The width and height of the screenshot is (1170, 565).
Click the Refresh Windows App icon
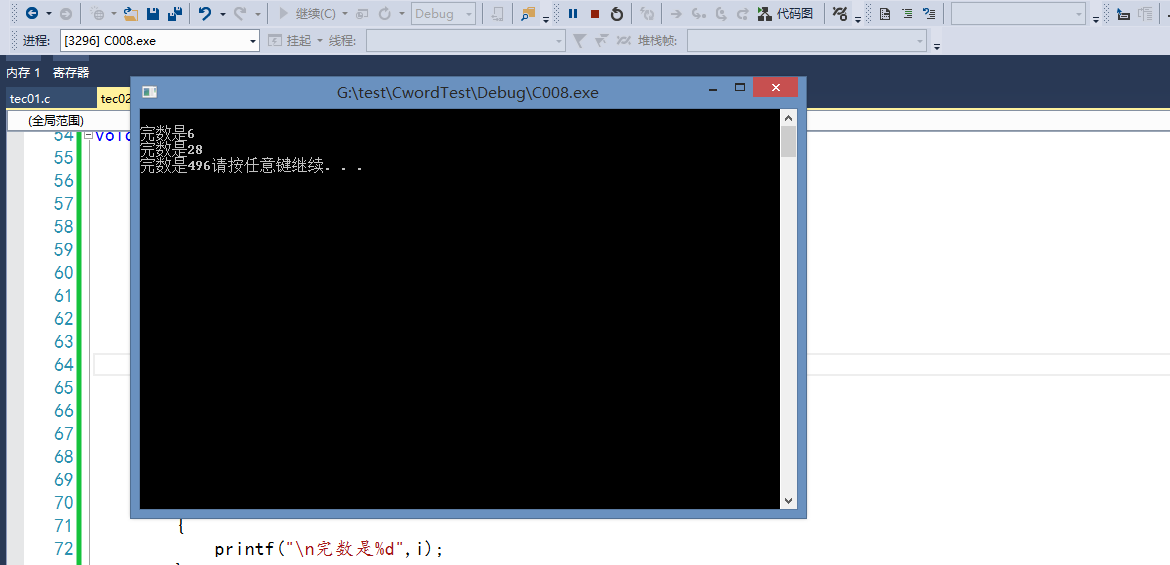[648, 13]
